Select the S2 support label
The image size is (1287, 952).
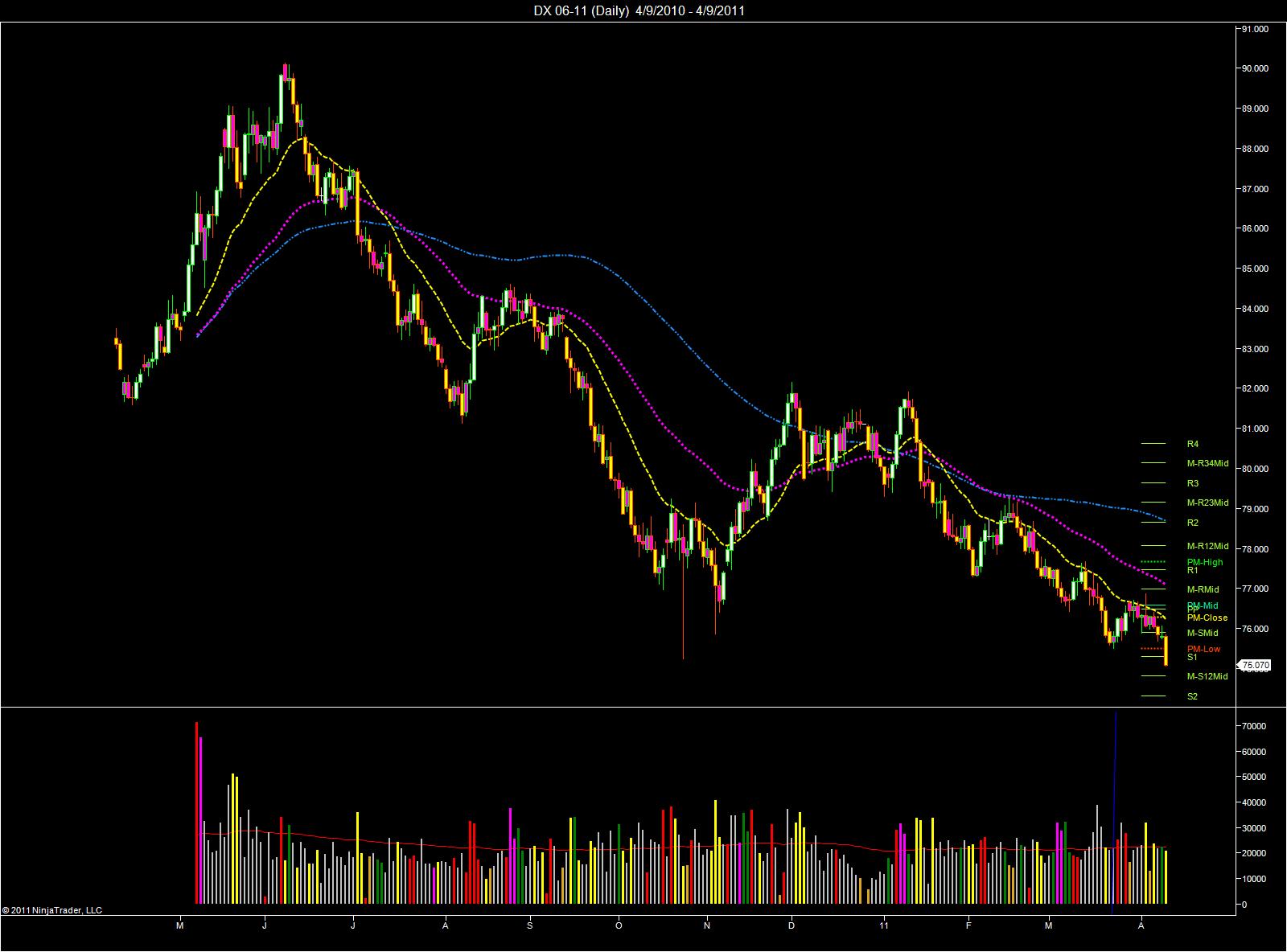point(1192,696)
